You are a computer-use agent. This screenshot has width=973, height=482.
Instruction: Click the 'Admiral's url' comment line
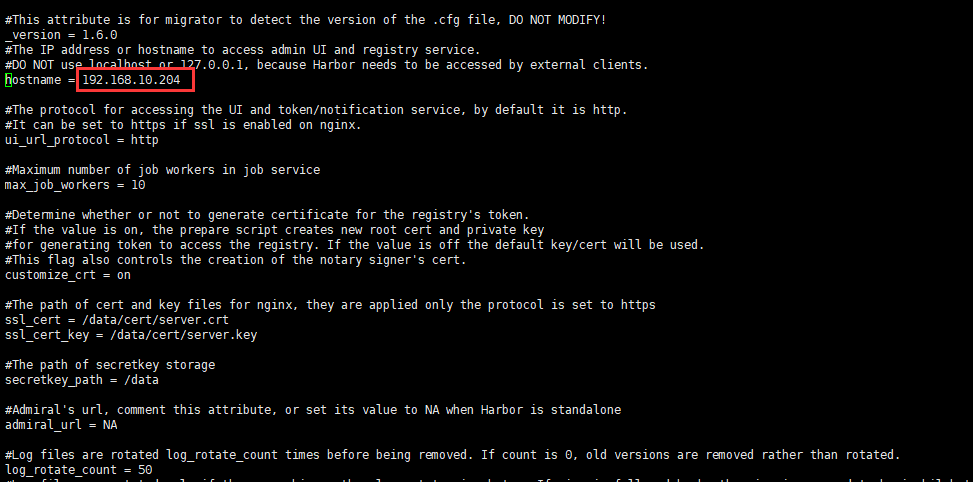(x=313, y=410)
